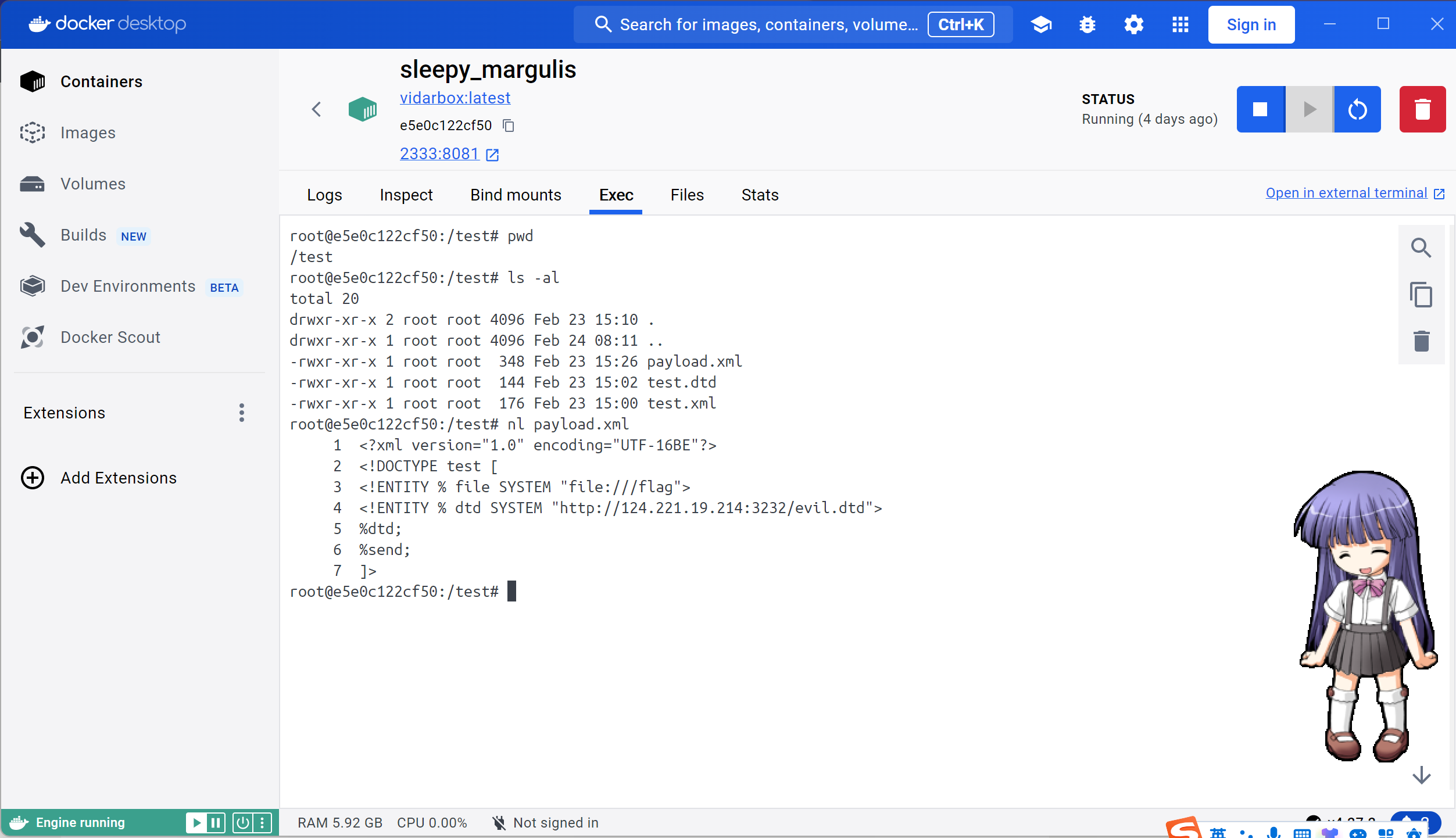Click the test.dtd file name in terminal

pyautogui.click(x=682, y=382)
